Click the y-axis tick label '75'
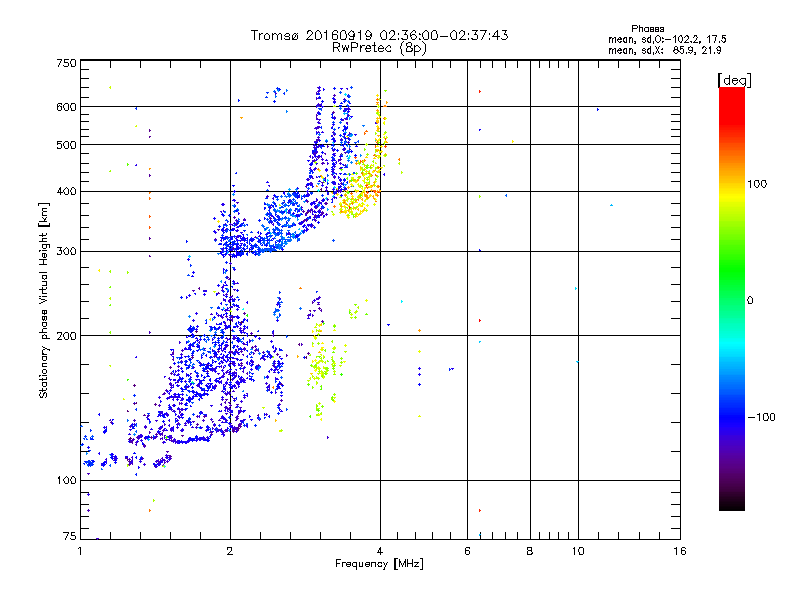Viewport: 800px width, 600px height. [x=70, y=536]
